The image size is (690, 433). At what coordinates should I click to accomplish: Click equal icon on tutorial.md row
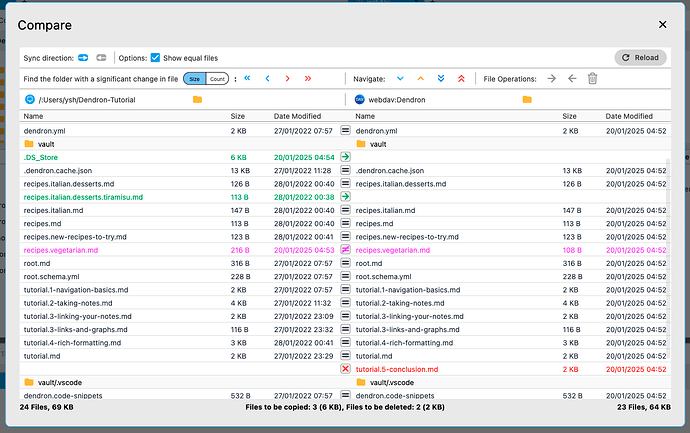tap(345, 356)
